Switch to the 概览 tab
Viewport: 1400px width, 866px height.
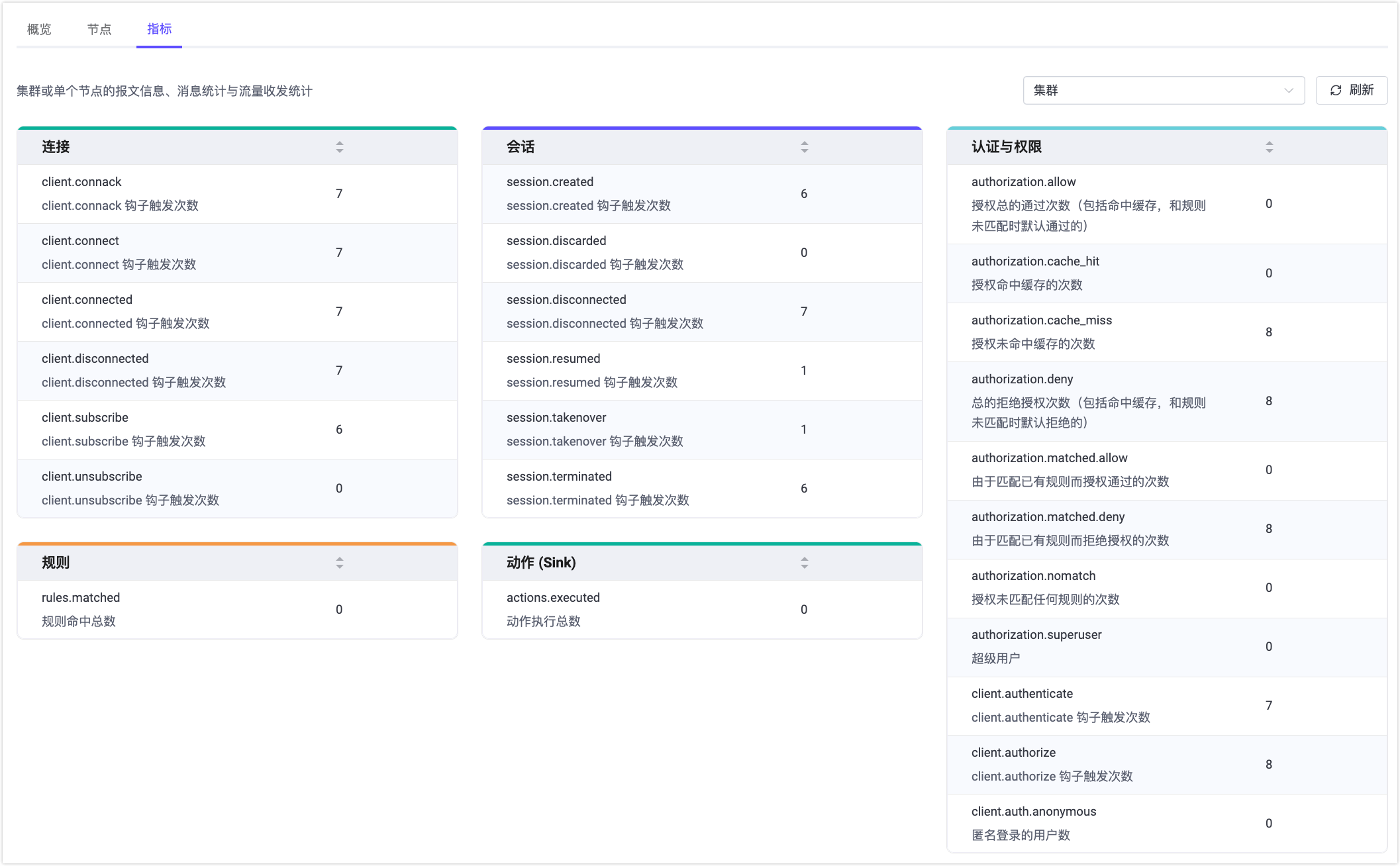click(38, 29)
